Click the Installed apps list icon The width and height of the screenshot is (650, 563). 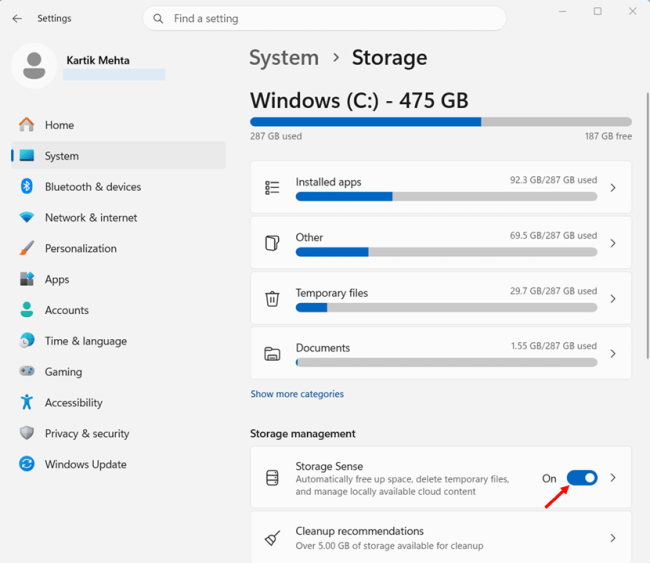[x=272, y=188]
